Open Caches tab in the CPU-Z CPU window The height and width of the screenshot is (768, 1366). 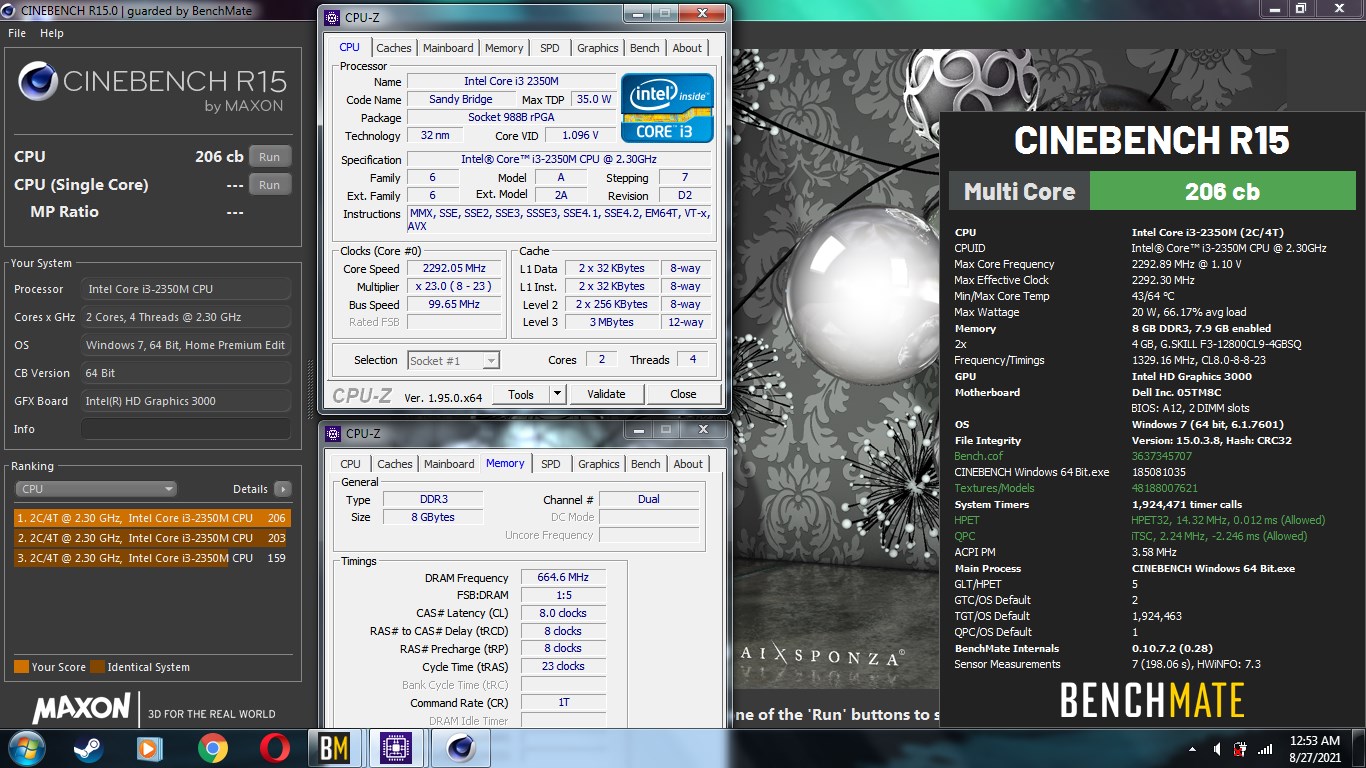click(394, 48)
